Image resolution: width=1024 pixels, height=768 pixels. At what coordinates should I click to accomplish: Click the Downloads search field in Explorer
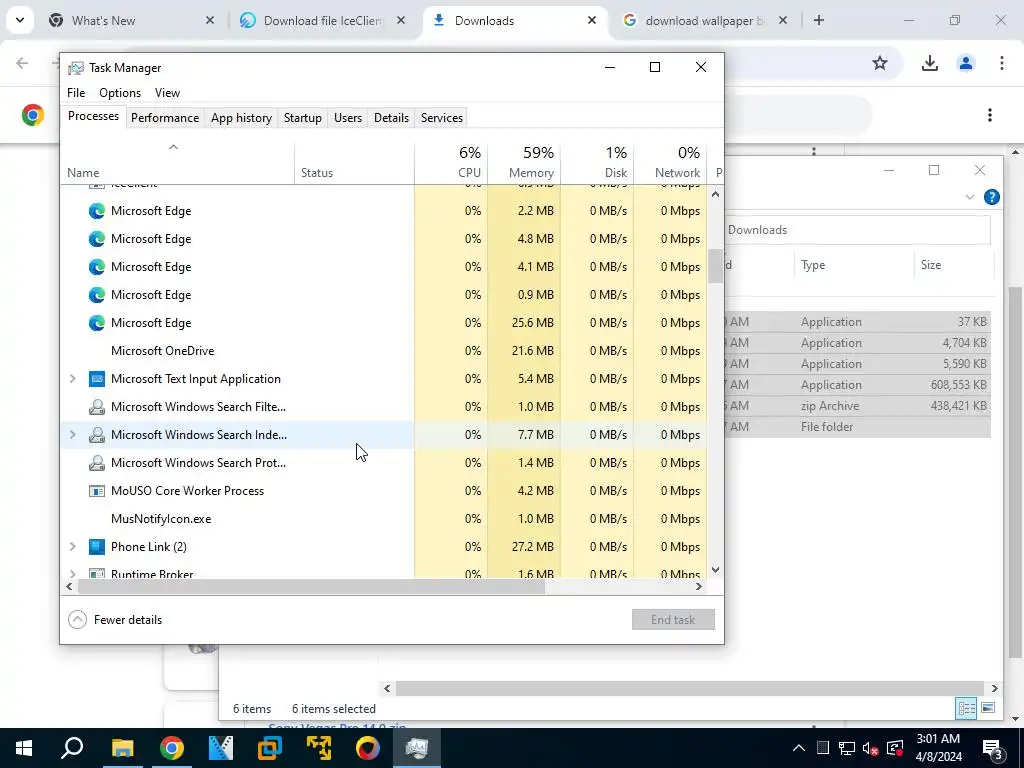(858, 230)
